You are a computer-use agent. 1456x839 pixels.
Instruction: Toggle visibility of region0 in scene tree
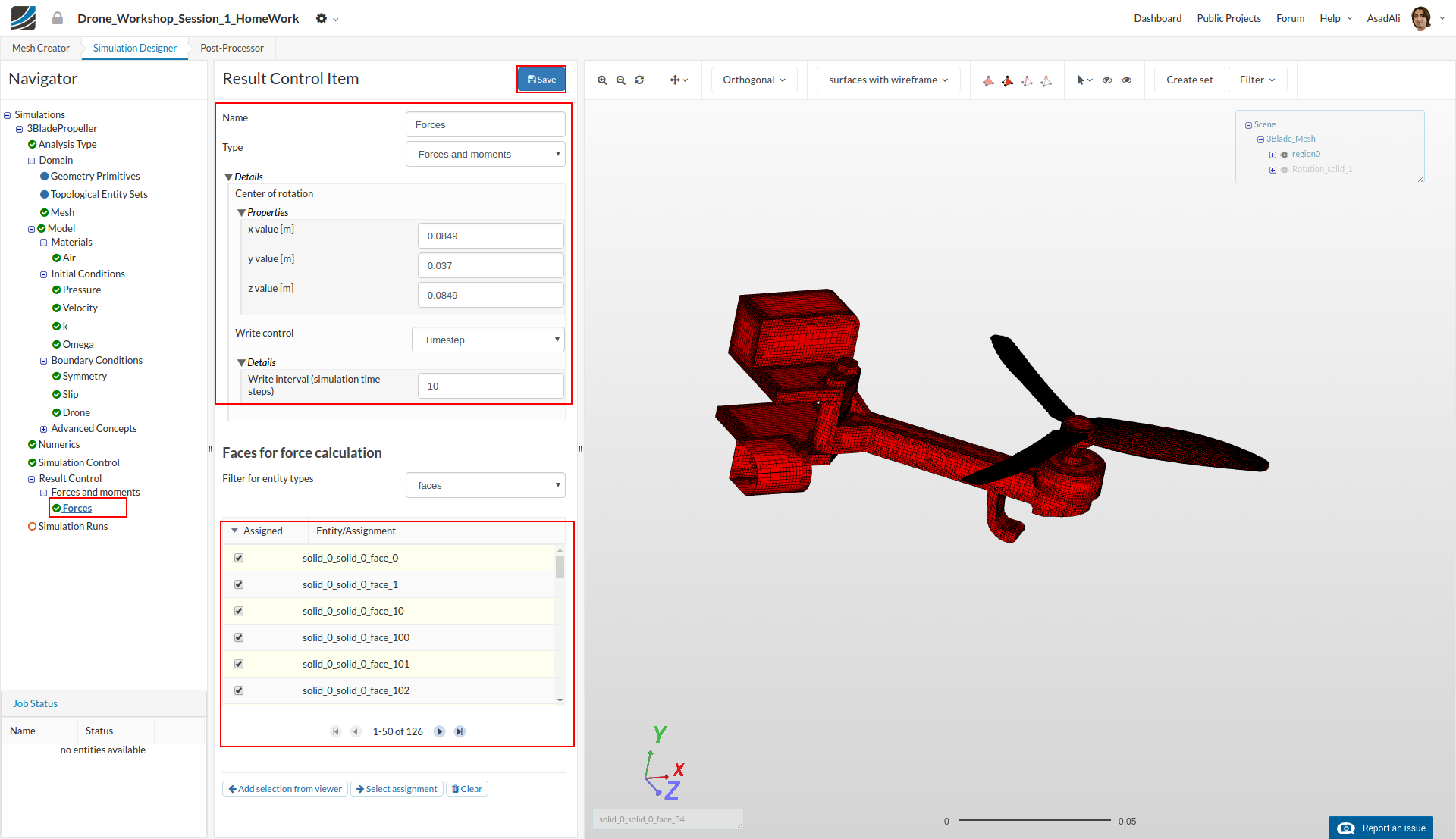pyautogui.click(x=1285, y=155)
